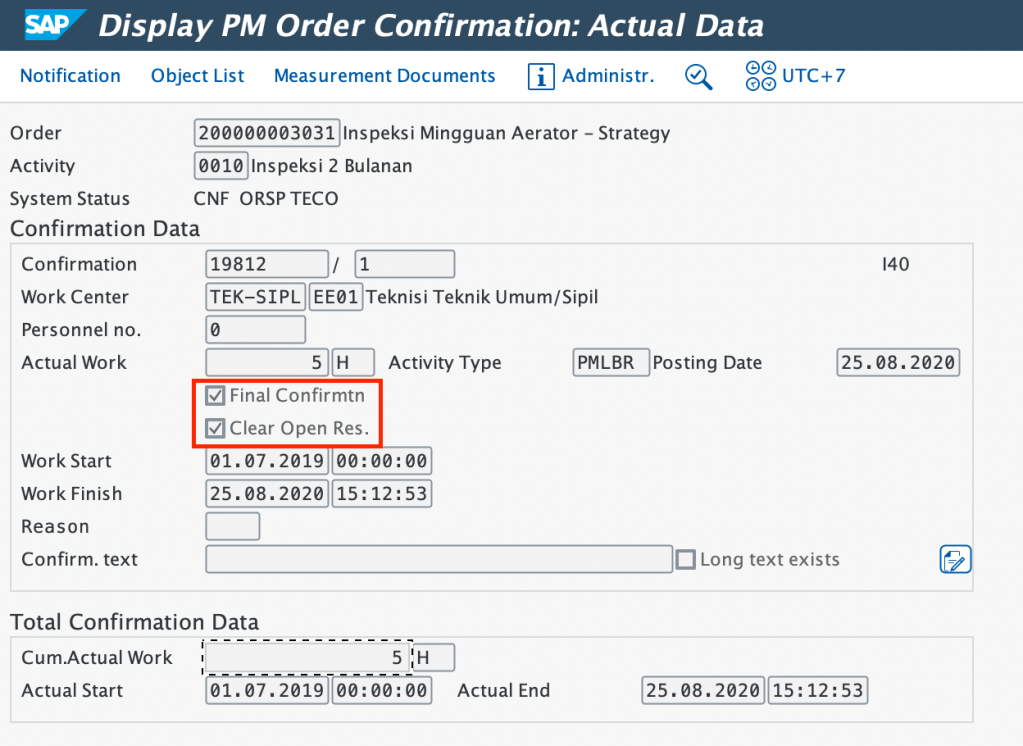Click the Order number field
Viewport: 1023px width, 746px height.
point(267,133)
